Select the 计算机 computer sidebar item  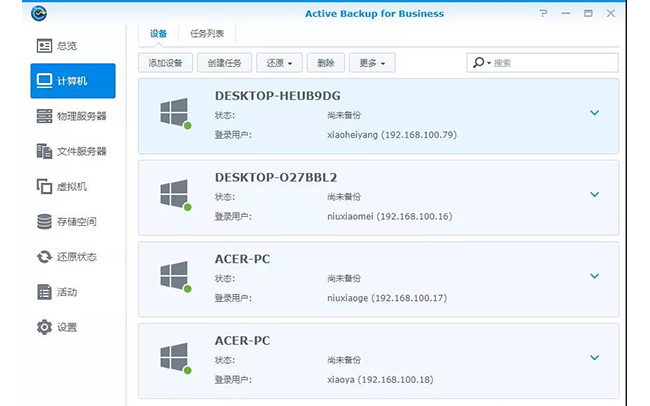pos(73,81)
